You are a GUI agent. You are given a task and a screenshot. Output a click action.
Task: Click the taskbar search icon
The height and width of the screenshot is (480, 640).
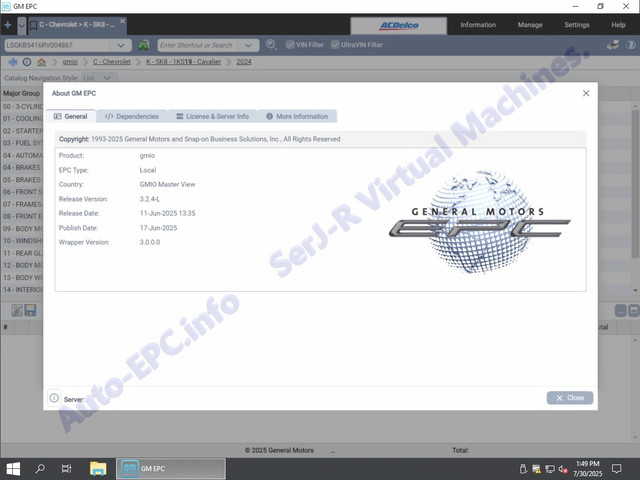coord(40,469)
